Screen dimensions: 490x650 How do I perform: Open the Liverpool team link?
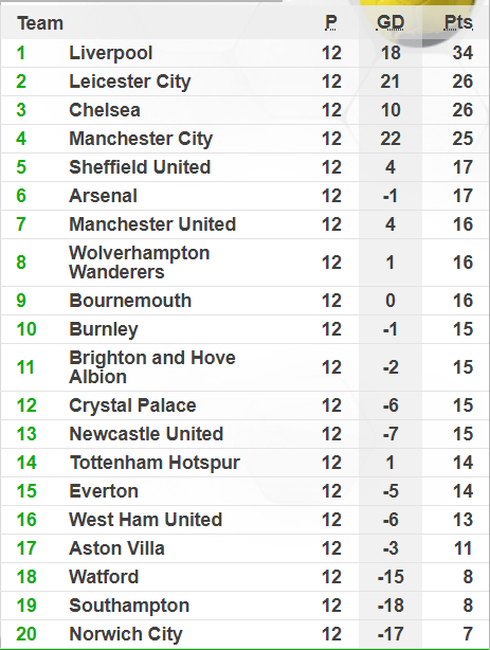click(111, 53)
